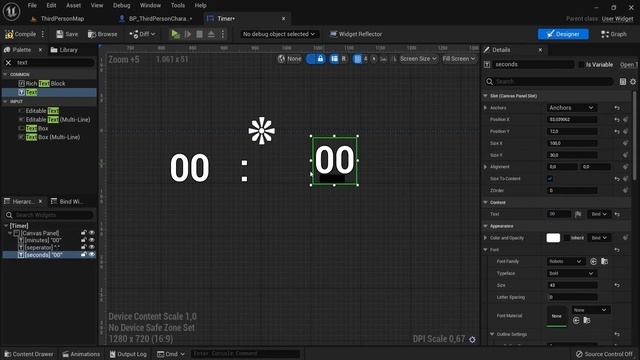640x360 pixels.
Task: Open the Bind Widgets tab
Action: tap(67, 202)
